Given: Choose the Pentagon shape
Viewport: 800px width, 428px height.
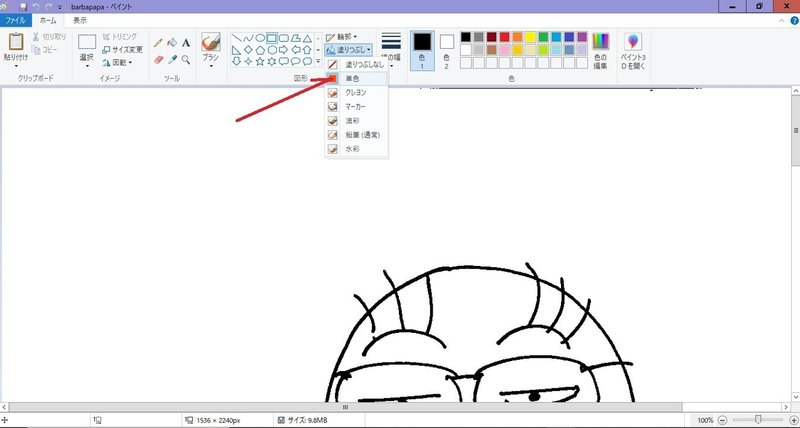Looking at the screenshot, I should [x=260, y=50].
